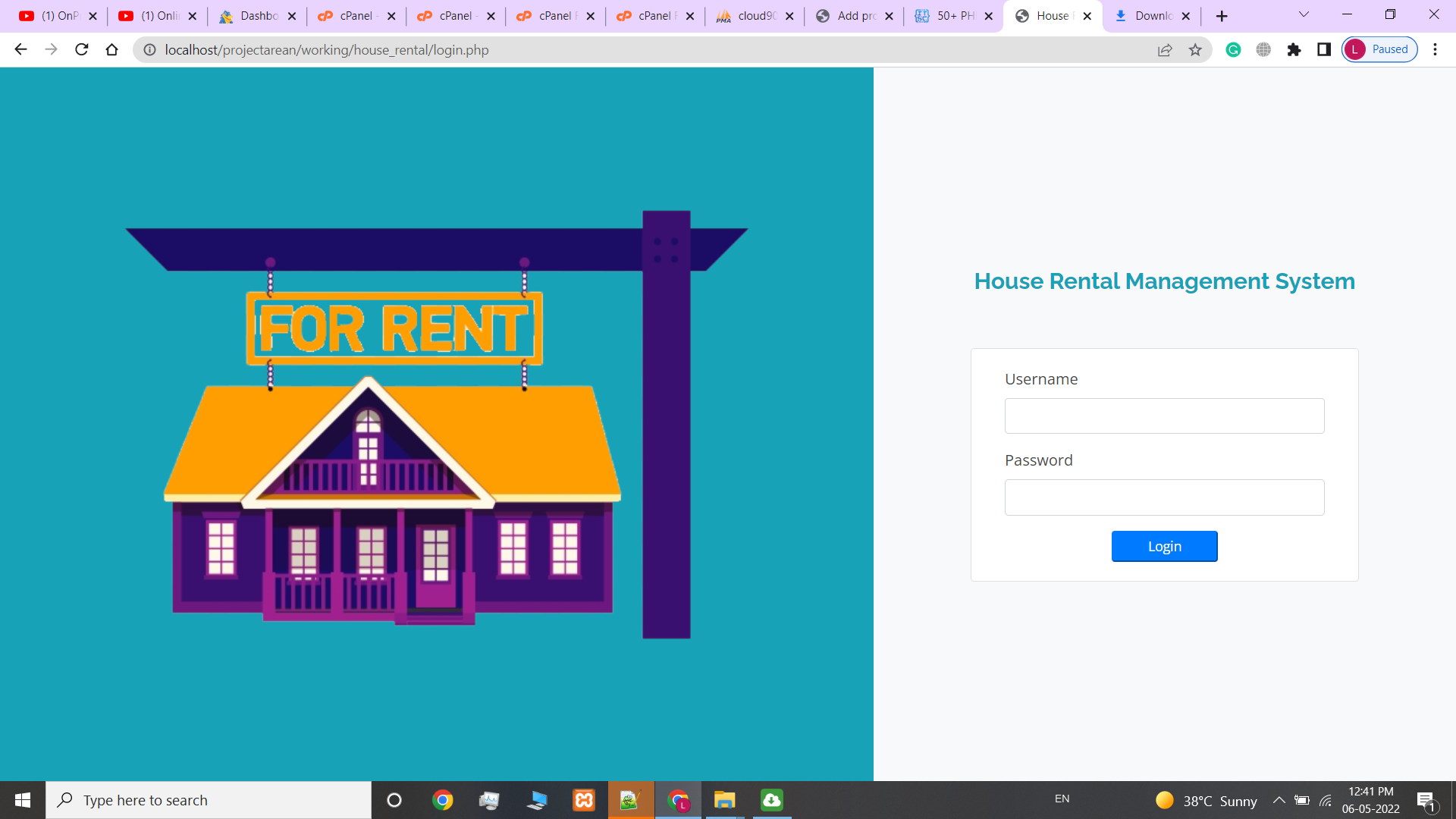Open the Chrome extensions puzzle icon
1456x819 pixels.
(x=1294, y=49)
